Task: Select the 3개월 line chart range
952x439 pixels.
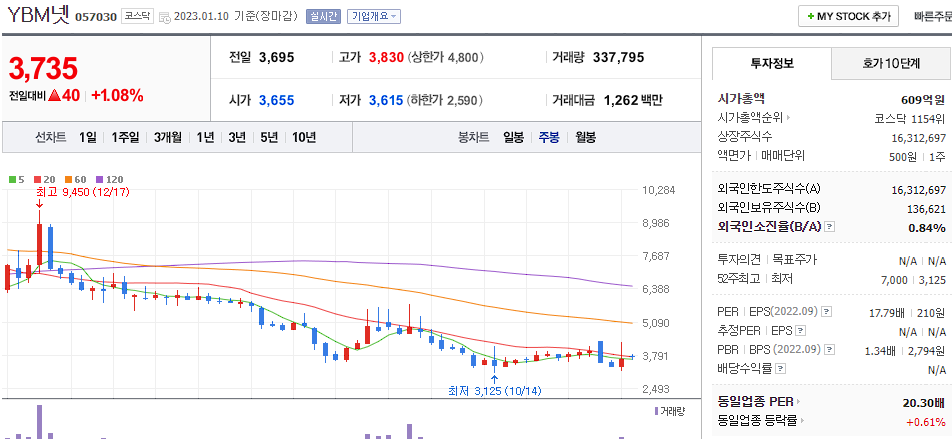Action: 168,137
